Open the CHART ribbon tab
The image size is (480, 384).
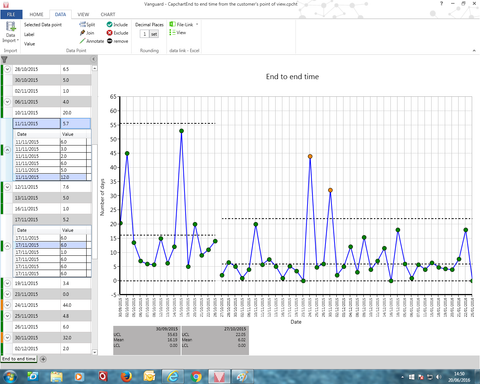[108, 14]
